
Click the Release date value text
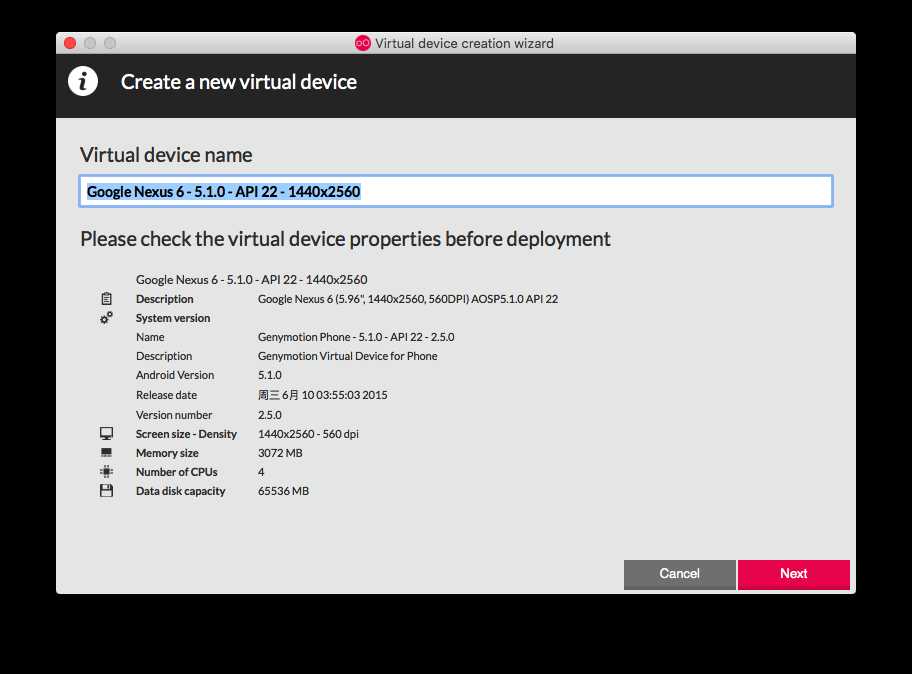pos(322,395)
